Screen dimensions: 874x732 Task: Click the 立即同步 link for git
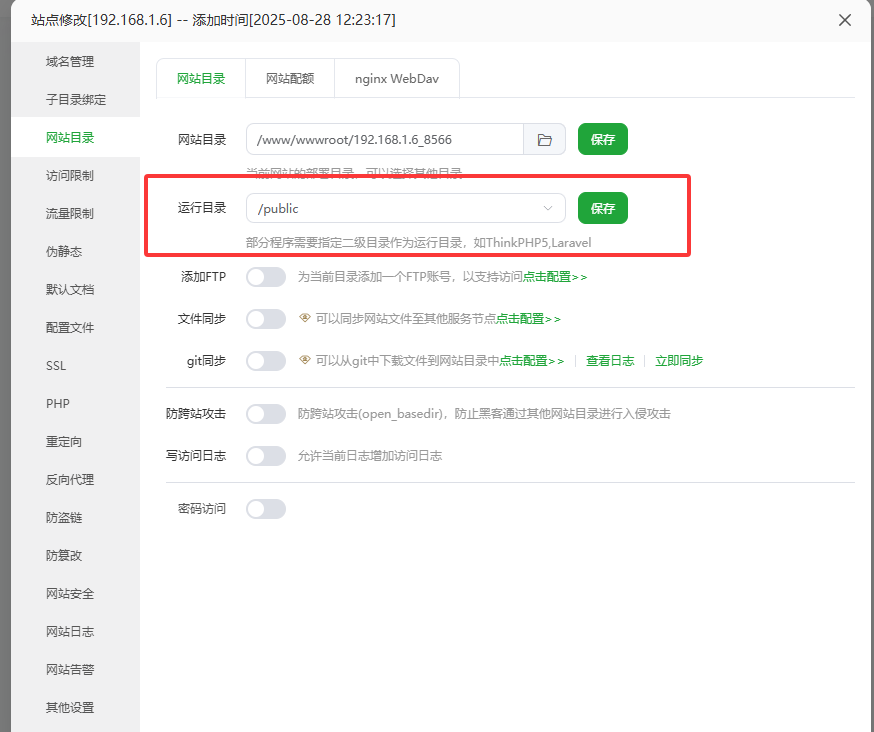[x=678, y=361]
